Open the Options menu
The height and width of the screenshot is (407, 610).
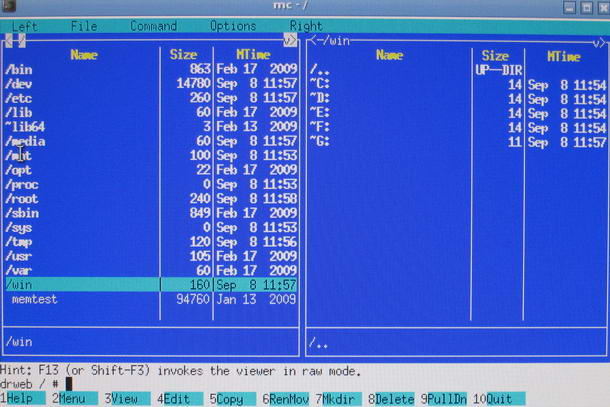(233, 26)
